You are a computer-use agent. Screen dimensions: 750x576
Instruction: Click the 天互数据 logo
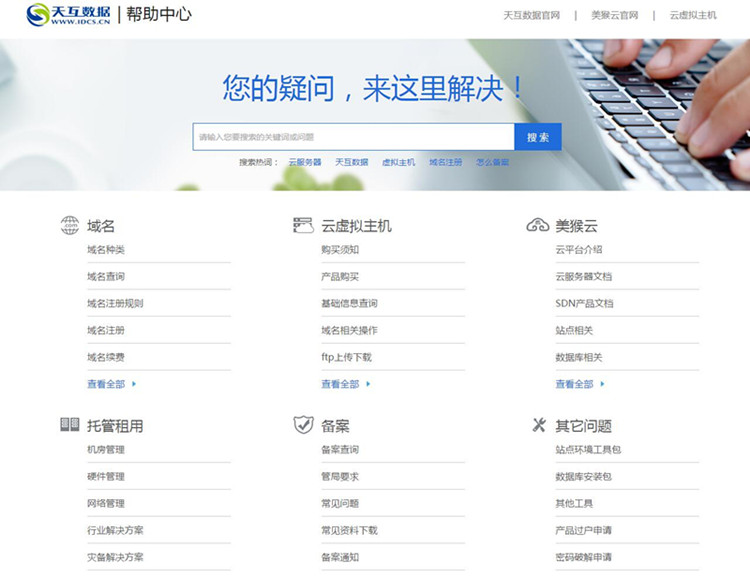(x=68, y=15)
